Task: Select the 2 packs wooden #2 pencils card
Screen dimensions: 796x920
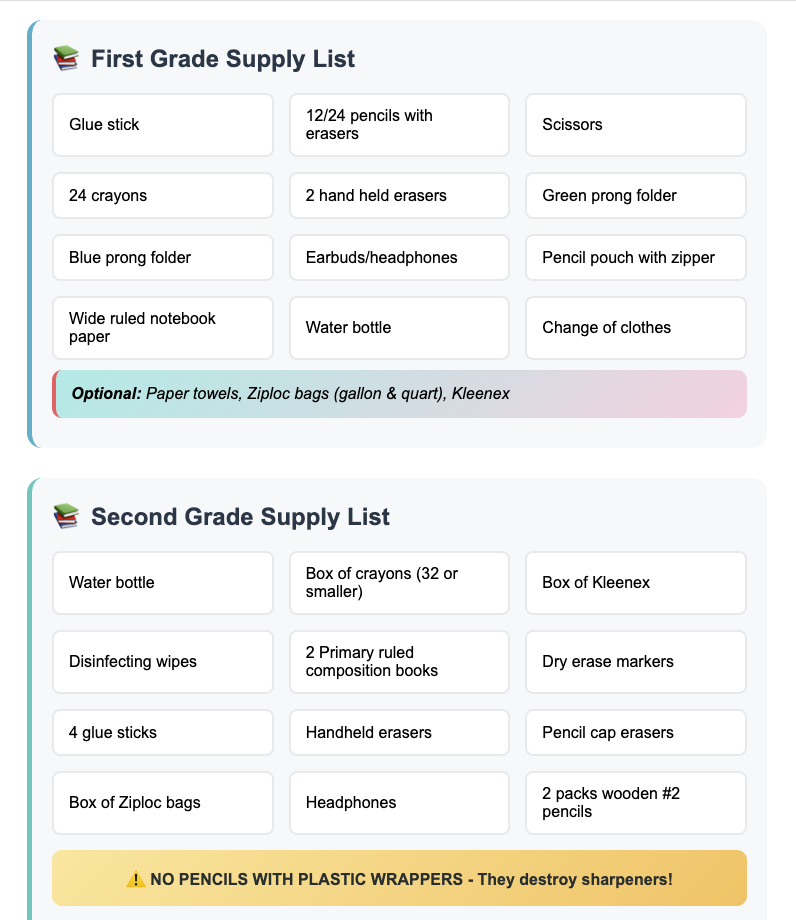Action: pos(636,803)
